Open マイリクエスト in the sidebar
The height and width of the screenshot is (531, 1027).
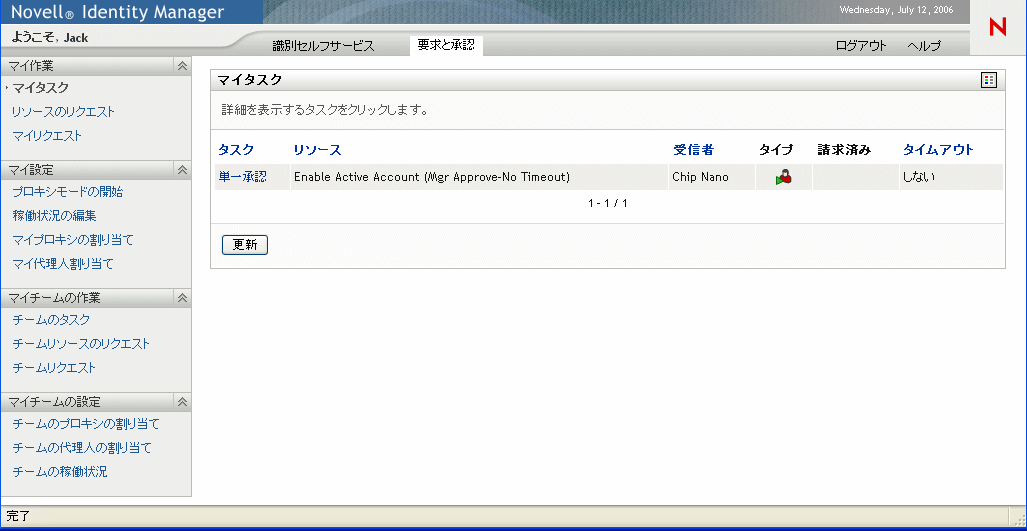[x=47, y=136]
